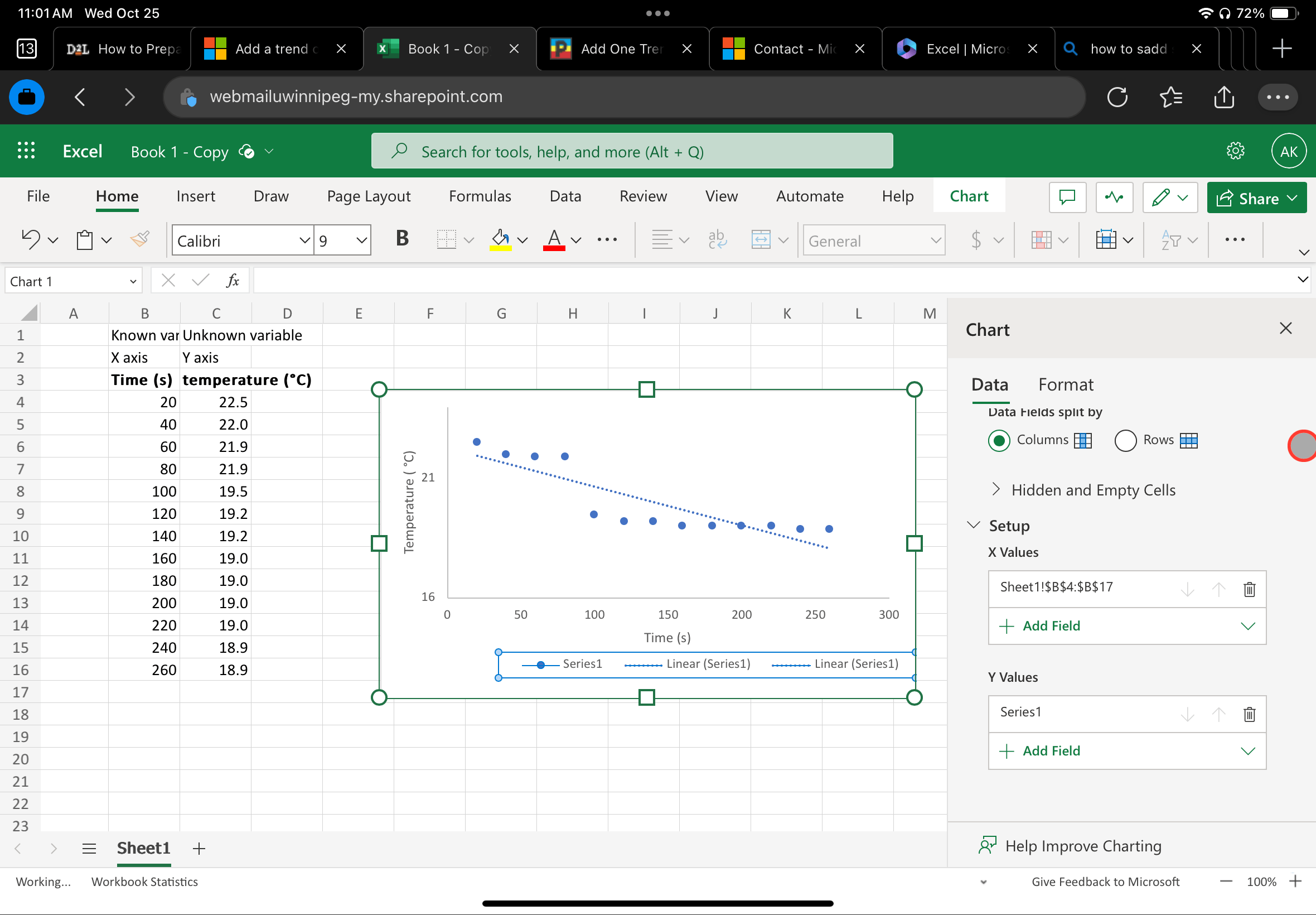Toggle Bold formatting
The image size is (1316, 915).
(402, 238)
